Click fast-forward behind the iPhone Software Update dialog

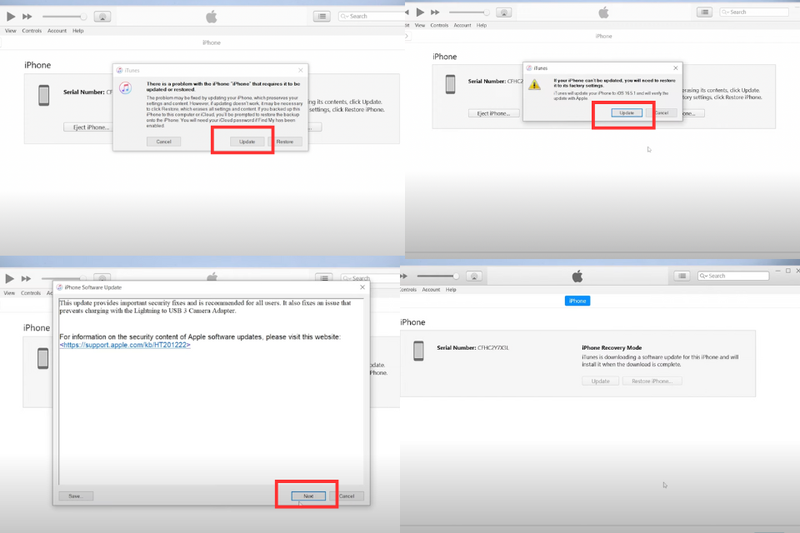click(26, 278)
